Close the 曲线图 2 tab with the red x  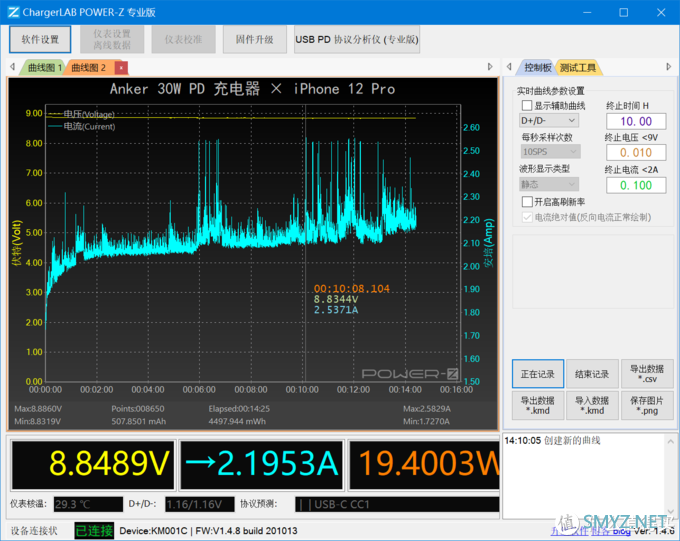point(121,68)
